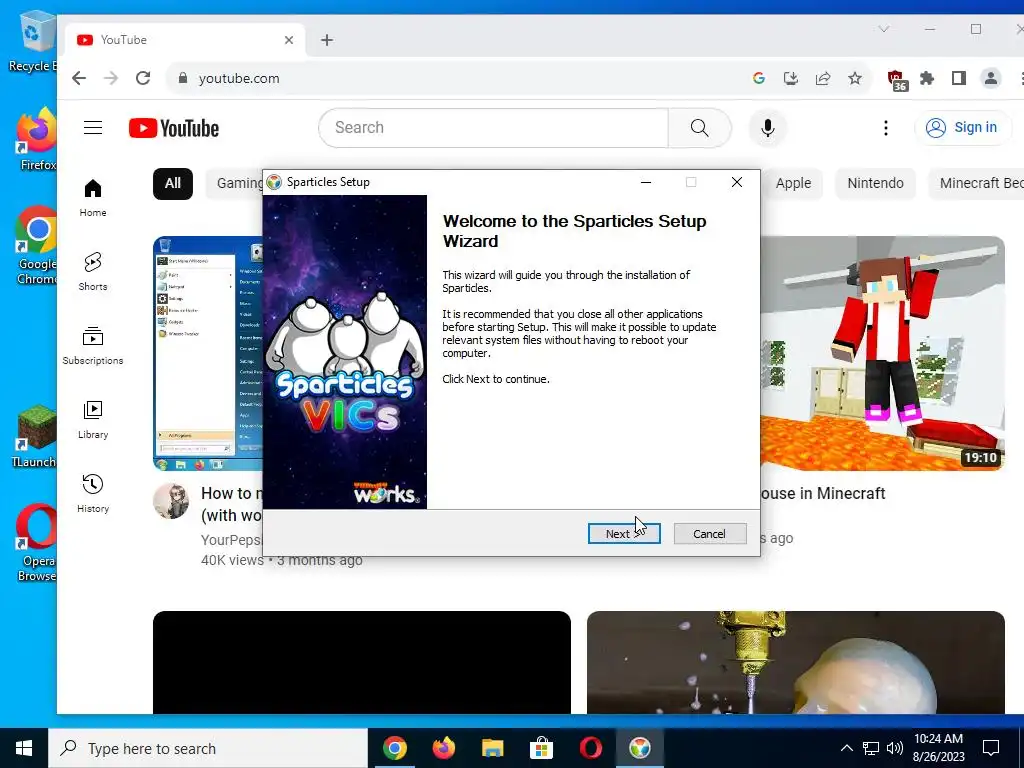Open Chrome extensions puzzle icon
The width and height of the screenshot is (1024, 768).
(927, 78)
